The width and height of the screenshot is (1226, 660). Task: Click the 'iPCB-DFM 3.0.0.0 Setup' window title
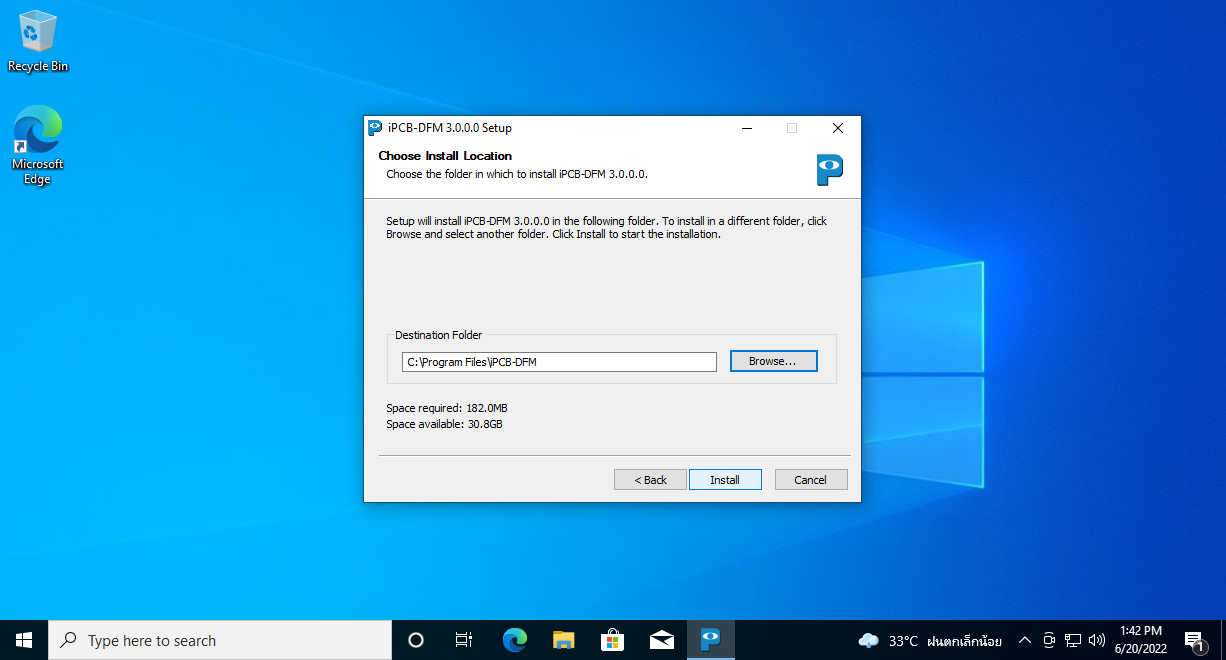click(449, 128)
